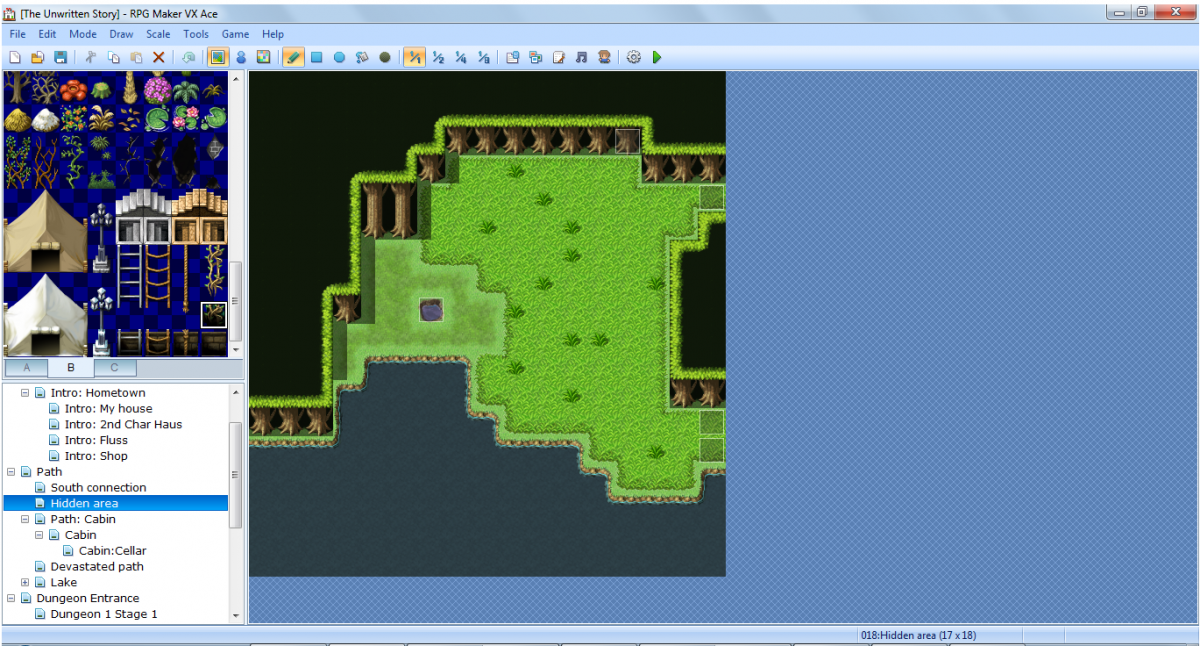Viewport: 1200px width, 646px height.
Task: Paste using the clipboard icon
Action: click(136, 57)
